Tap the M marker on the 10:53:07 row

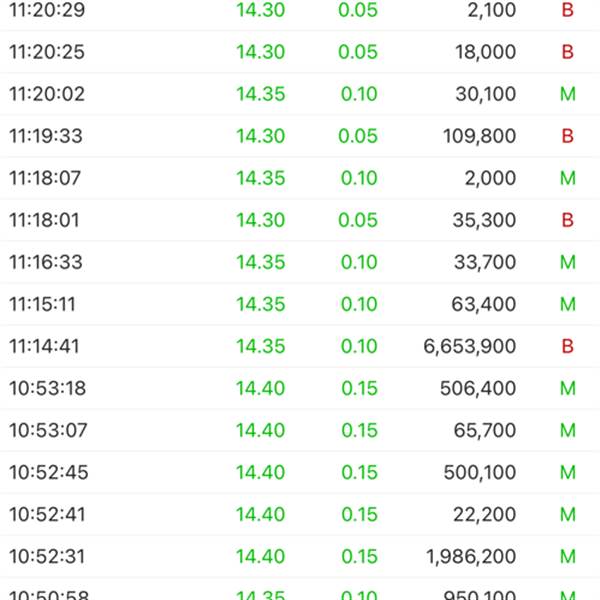tap(567, 430)
